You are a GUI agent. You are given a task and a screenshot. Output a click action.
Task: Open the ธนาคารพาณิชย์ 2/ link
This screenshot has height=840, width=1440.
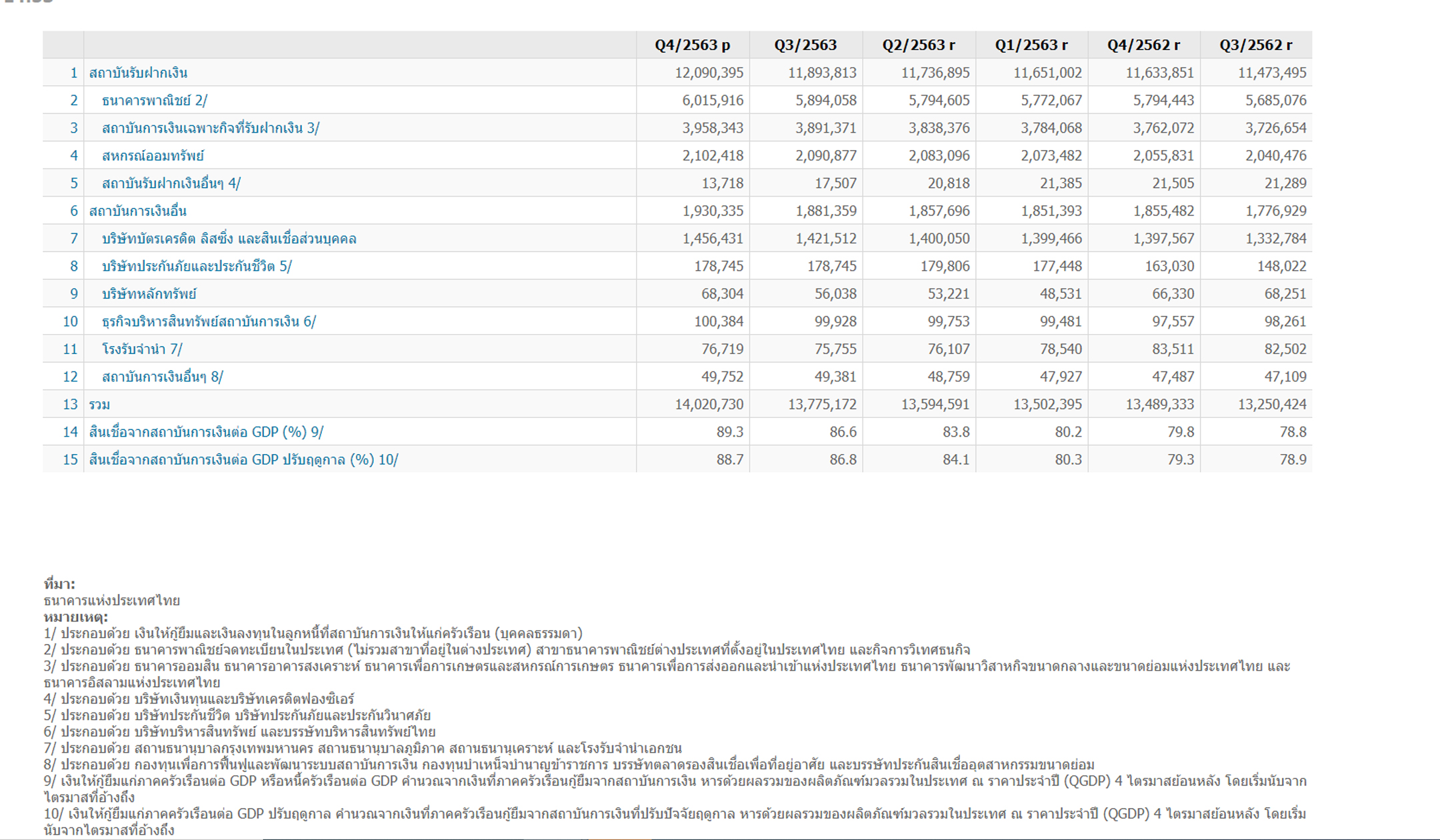pos(154,101)
